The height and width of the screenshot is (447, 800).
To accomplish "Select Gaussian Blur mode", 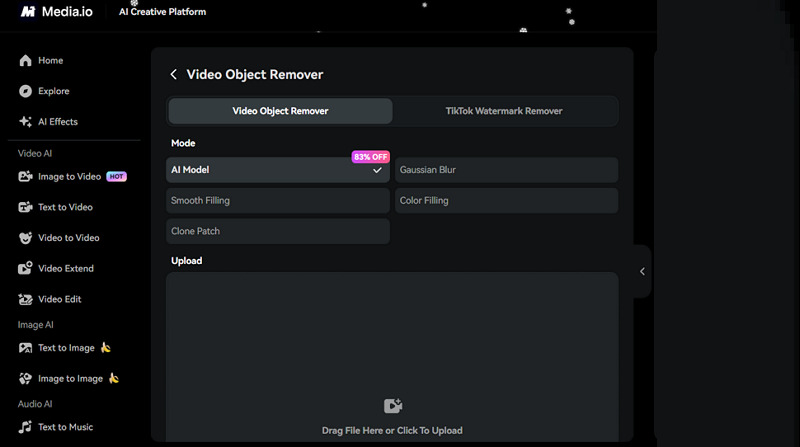I will 506,170.
